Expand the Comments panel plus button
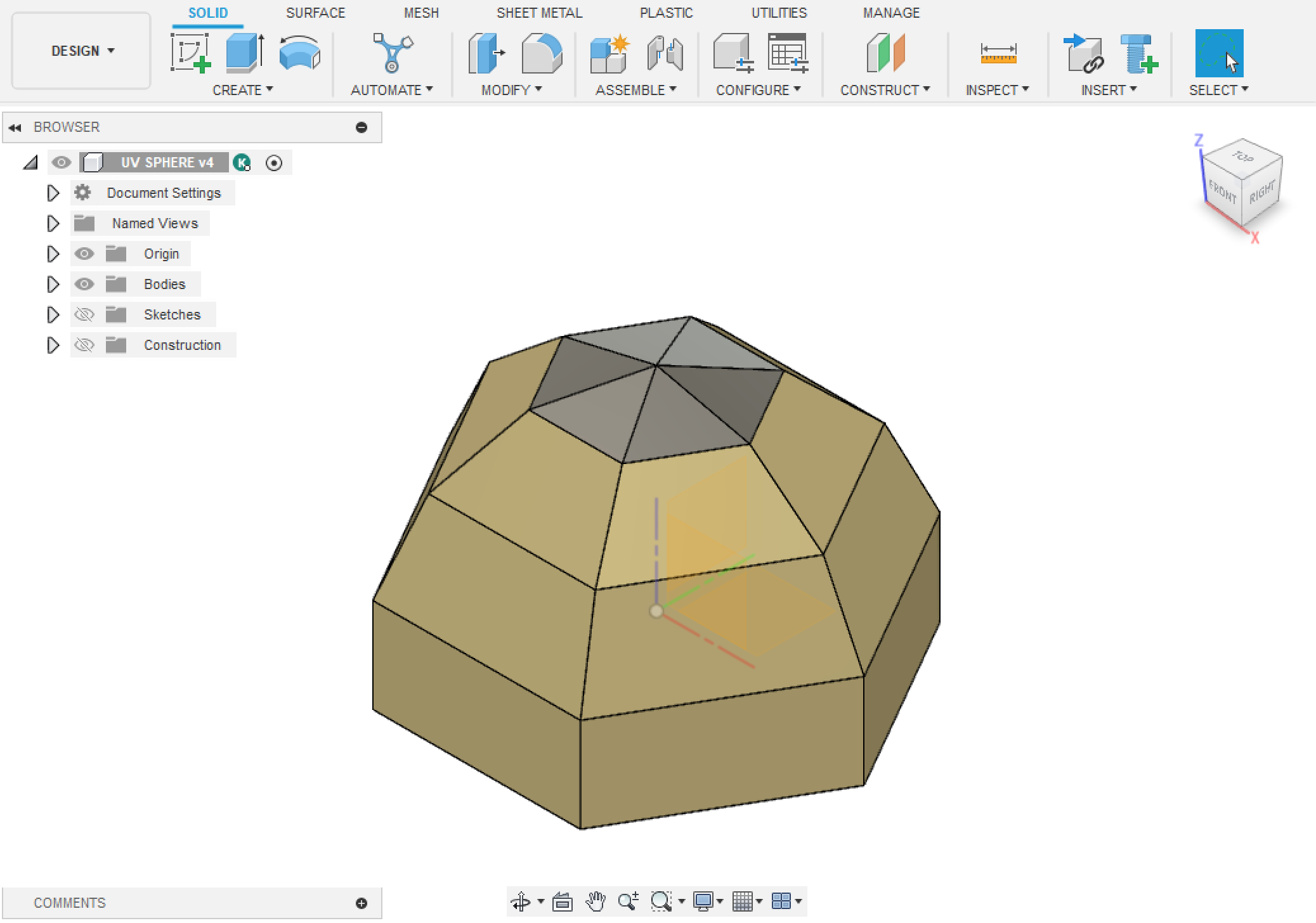This screenshot has height=923, width=1316. [x=362, y=903]
